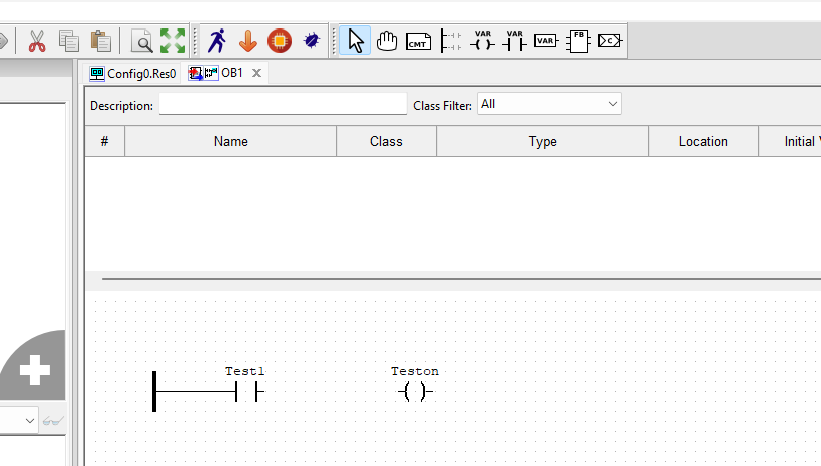This screenshot has width=821, height=466.
Task: Click the Paste clipboard icon
Action: pyautogui.click(x=100, y=41)
